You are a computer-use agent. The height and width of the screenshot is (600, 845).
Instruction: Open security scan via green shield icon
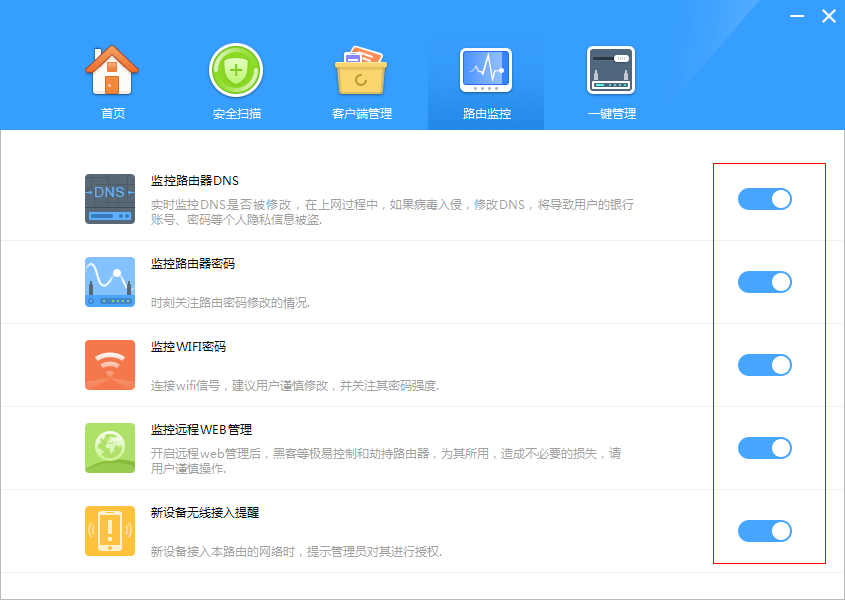[x=236, y=70]
